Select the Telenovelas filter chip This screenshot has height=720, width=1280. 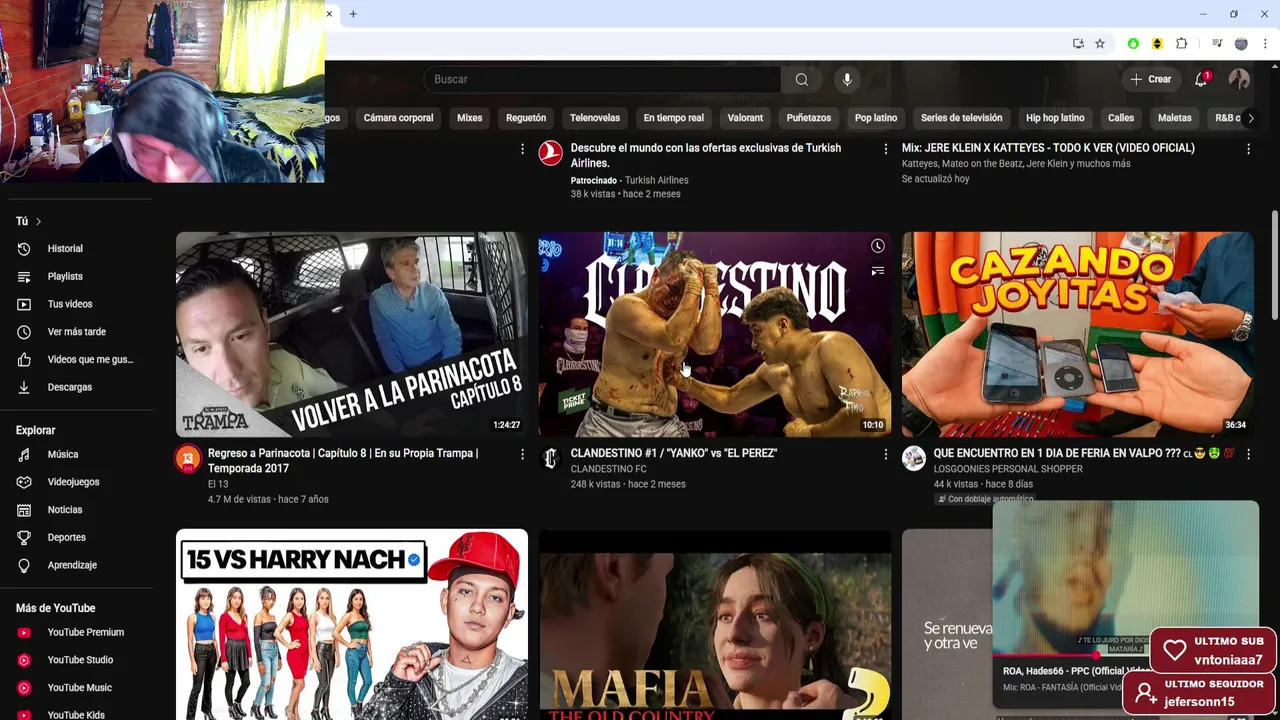pyautogui.click(x=595, y=118)
